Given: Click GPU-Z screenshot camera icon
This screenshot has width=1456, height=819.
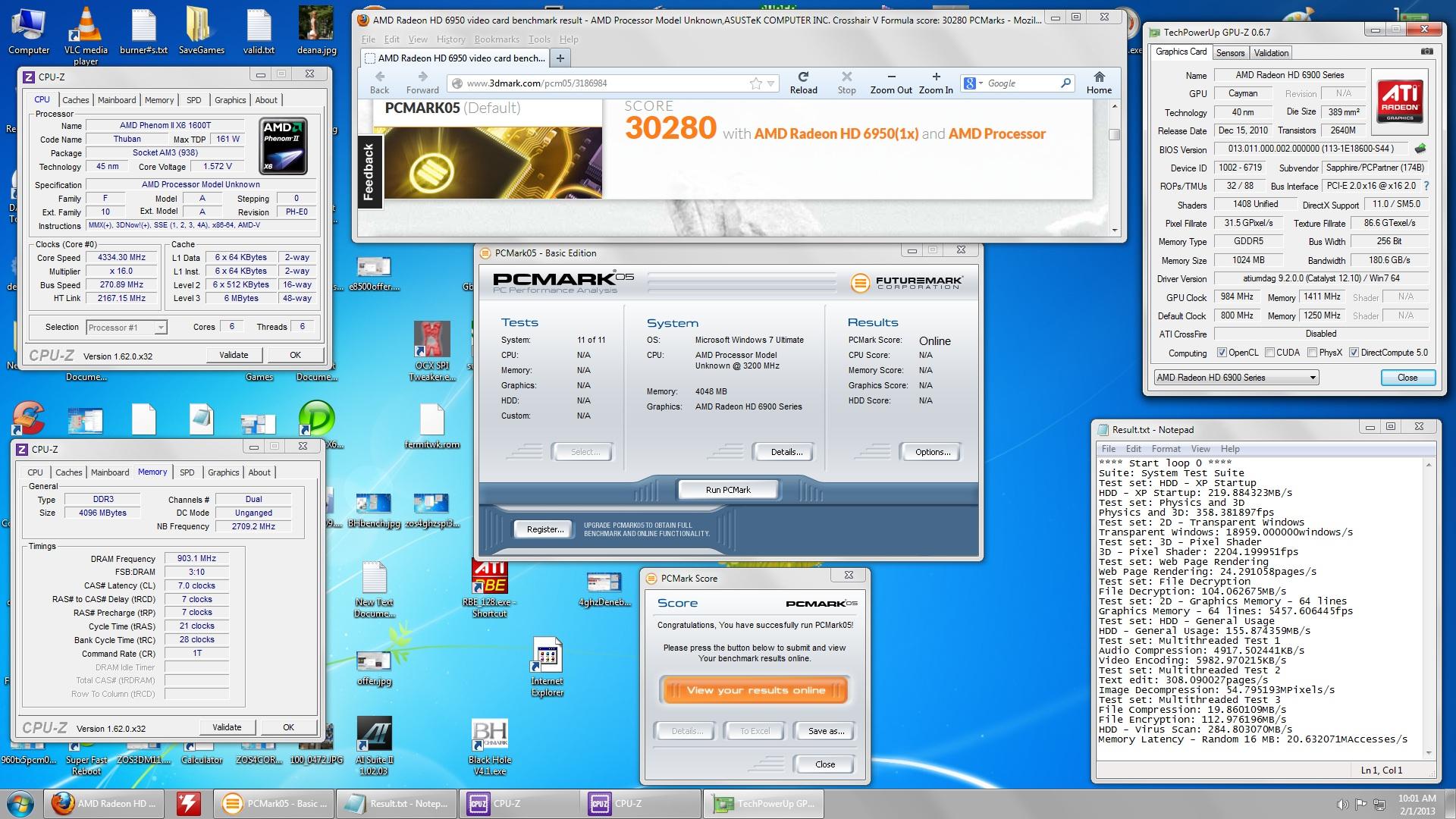Looking at the screenshot, I should coord(1426,52).
